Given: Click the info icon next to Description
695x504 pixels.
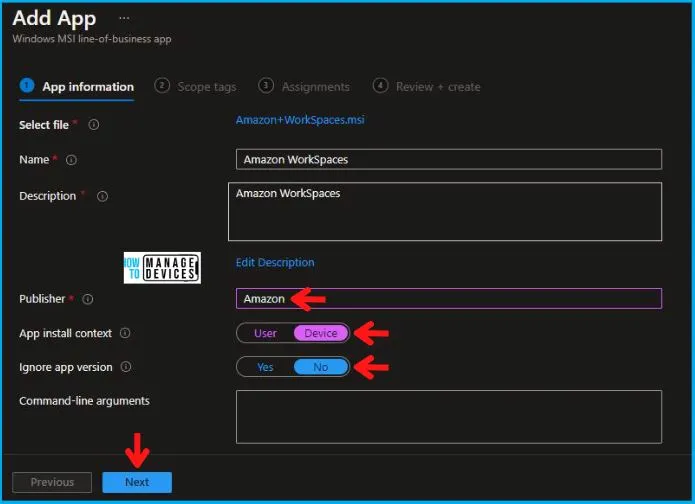Looking at the screenshot, I should [102, 196].
